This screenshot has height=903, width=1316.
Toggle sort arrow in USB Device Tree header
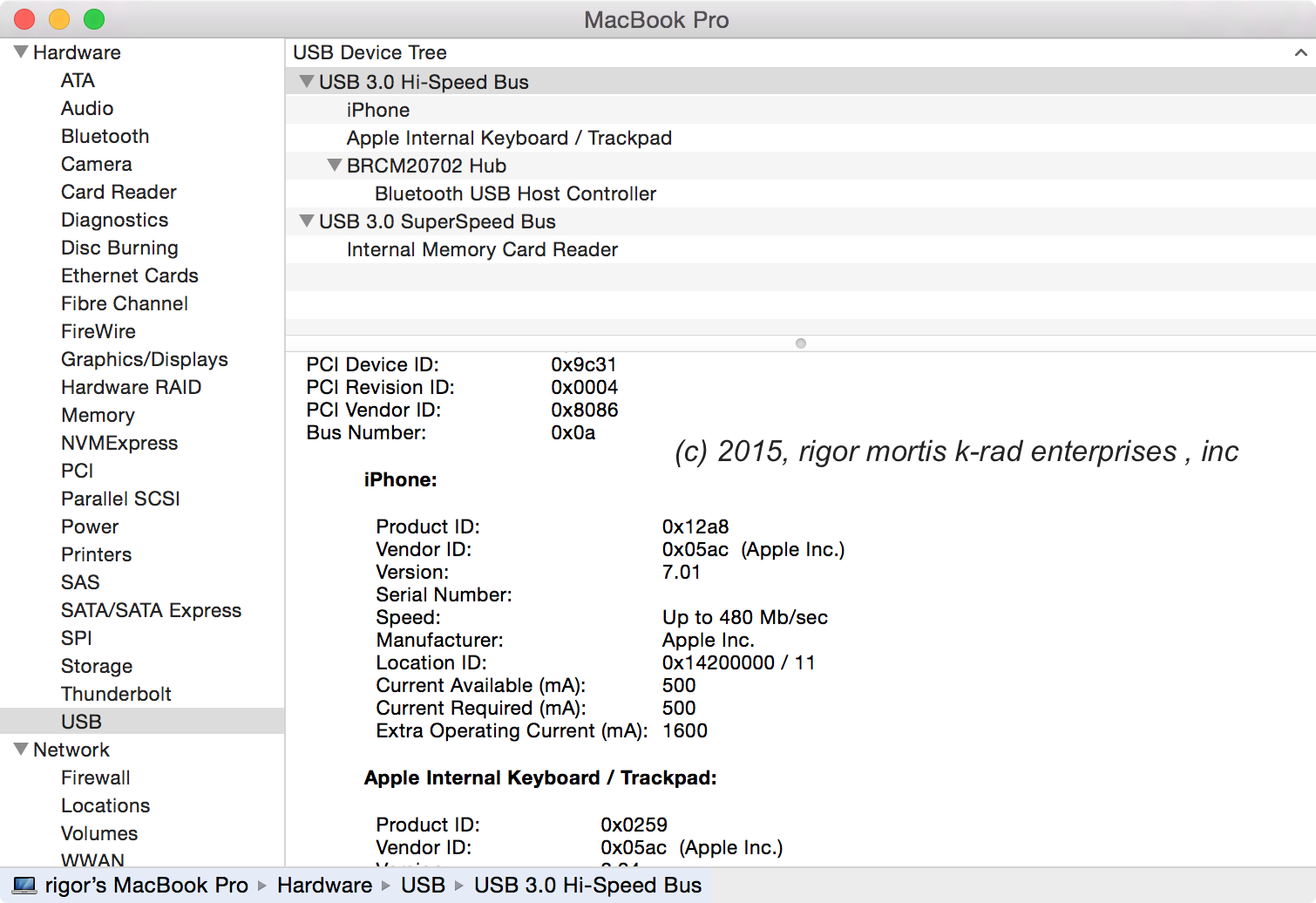(1300, 52)
